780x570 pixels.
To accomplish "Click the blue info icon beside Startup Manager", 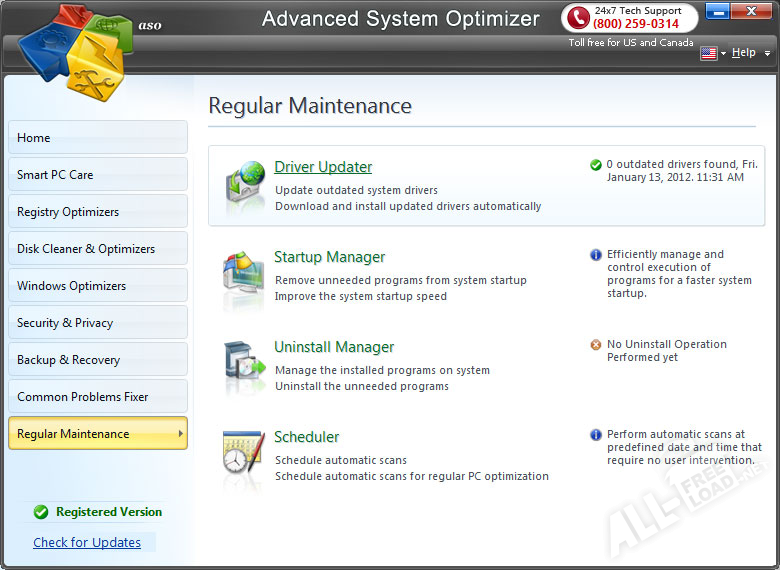I will pos(596,255).
